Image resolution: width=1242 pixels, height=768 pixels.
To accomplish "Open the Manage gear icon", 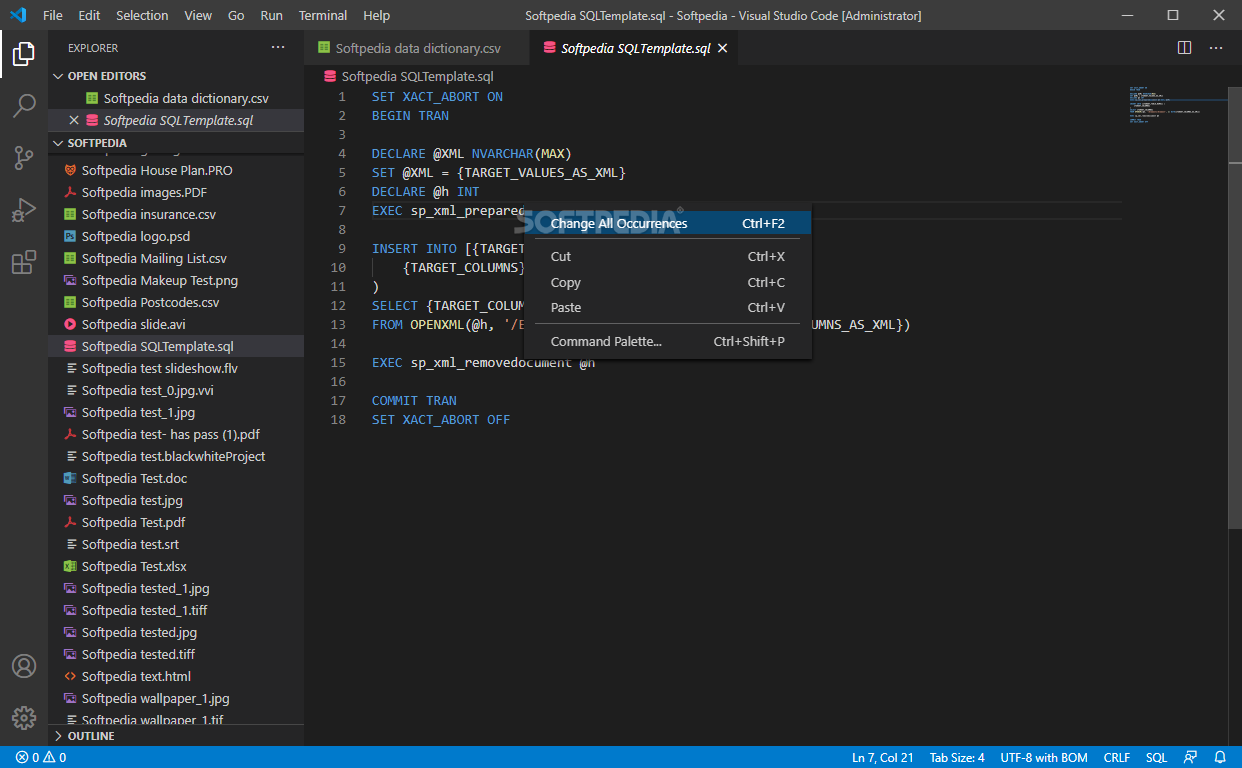I will pyautogui.click(x=24, y=717).
